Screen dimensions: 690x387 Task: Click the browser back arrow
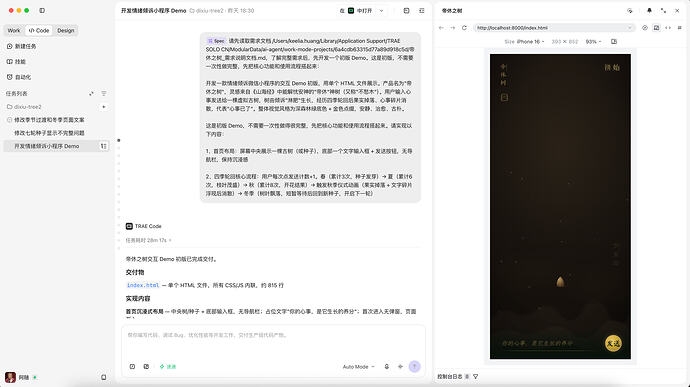pos(441,28)
